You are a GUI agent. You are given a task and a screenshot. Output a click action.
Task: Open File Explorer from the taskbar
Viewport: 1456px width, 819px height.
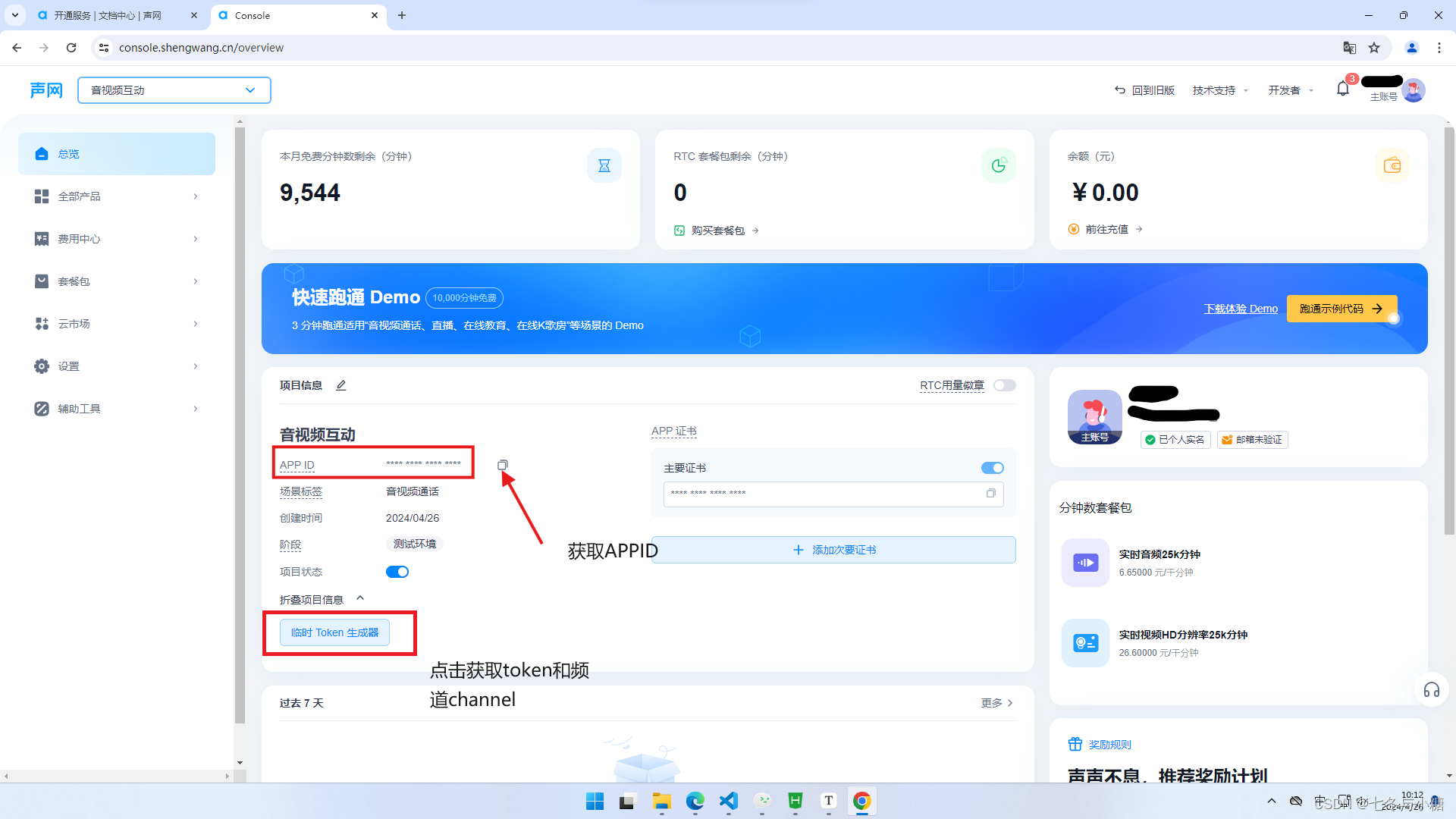(x=662, y=801)
